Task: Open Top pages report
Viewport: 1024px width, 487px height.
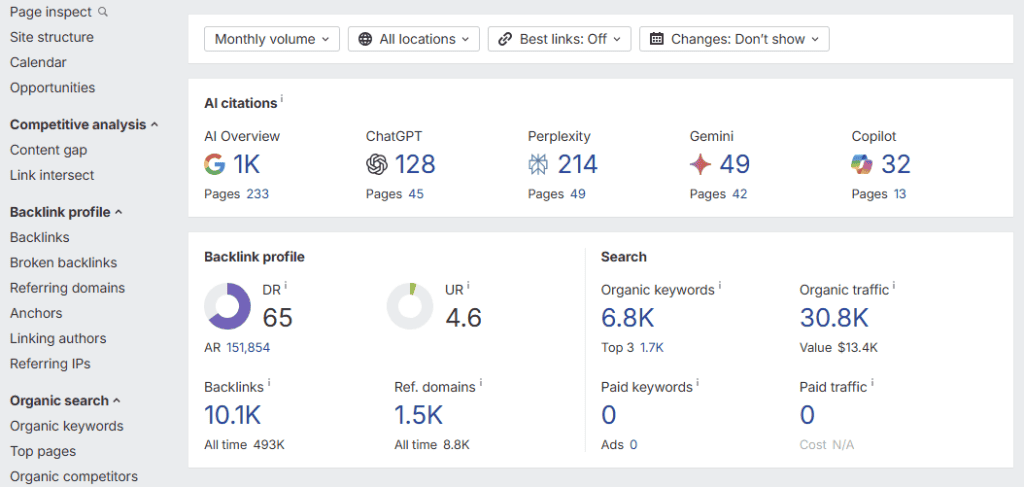Action: 42,452
